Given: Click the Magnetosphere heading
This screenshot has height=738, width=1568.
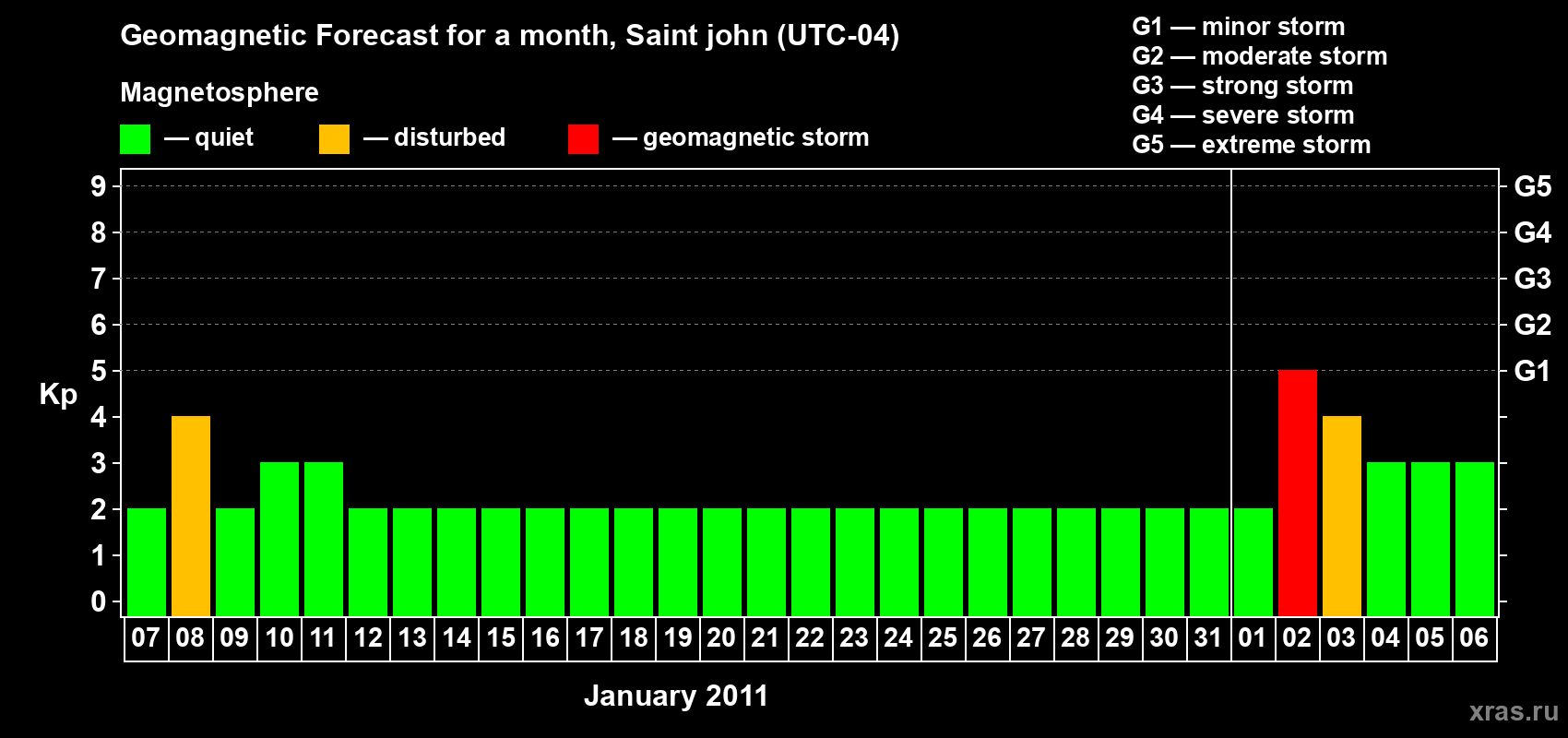Looking at the screenshot, I should [x=220, y=93].
